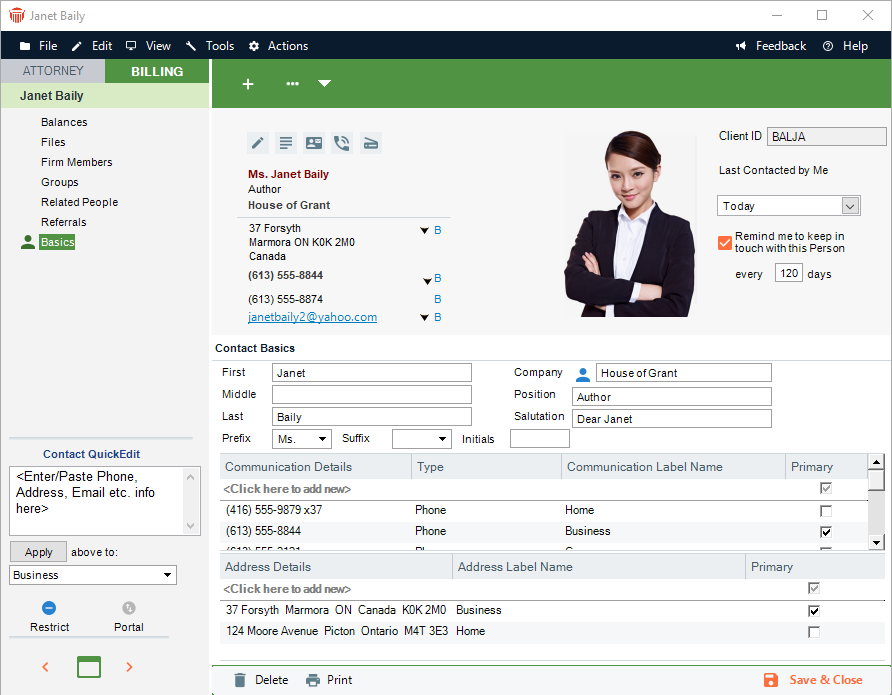Switch to the ATTORNEY tab
This screenshot has height=695, width=892.
pos(52,71)
